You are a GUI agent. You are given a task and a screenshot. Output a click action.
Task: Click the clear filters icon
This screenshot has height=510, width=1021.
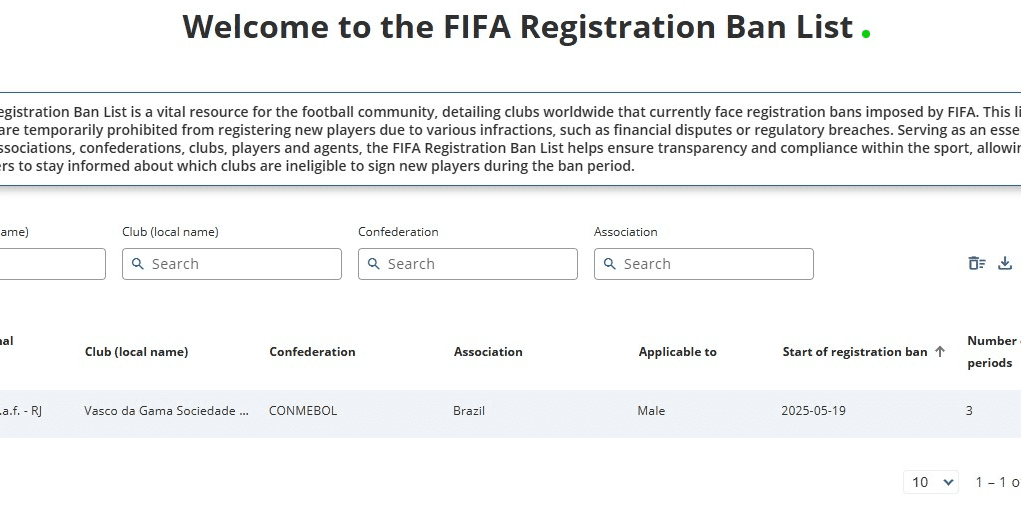tap(977, 263)
